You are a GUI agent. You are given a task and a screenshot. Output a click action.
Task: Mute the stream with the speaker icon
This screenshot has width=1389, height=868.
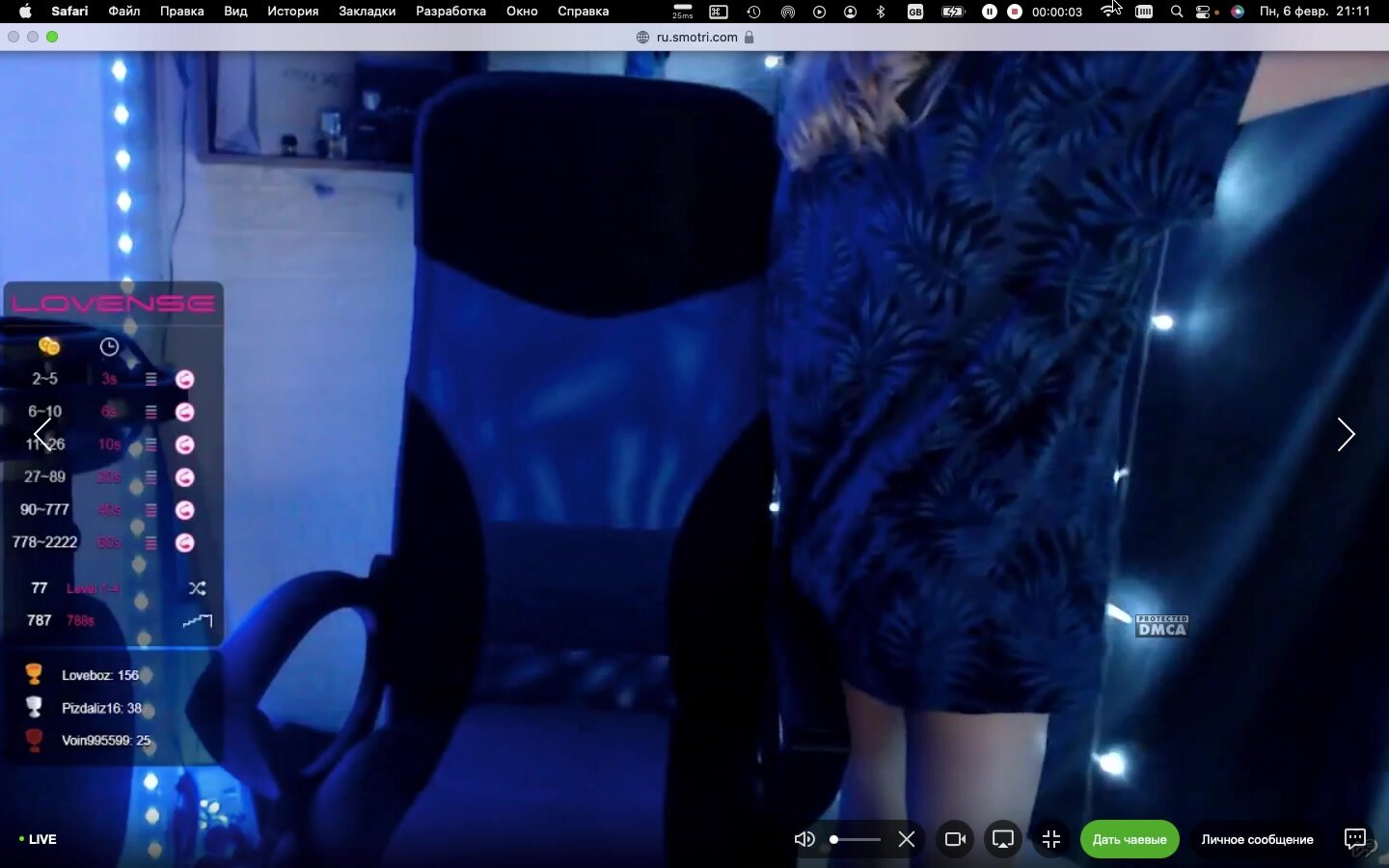[x=803, y=839]
